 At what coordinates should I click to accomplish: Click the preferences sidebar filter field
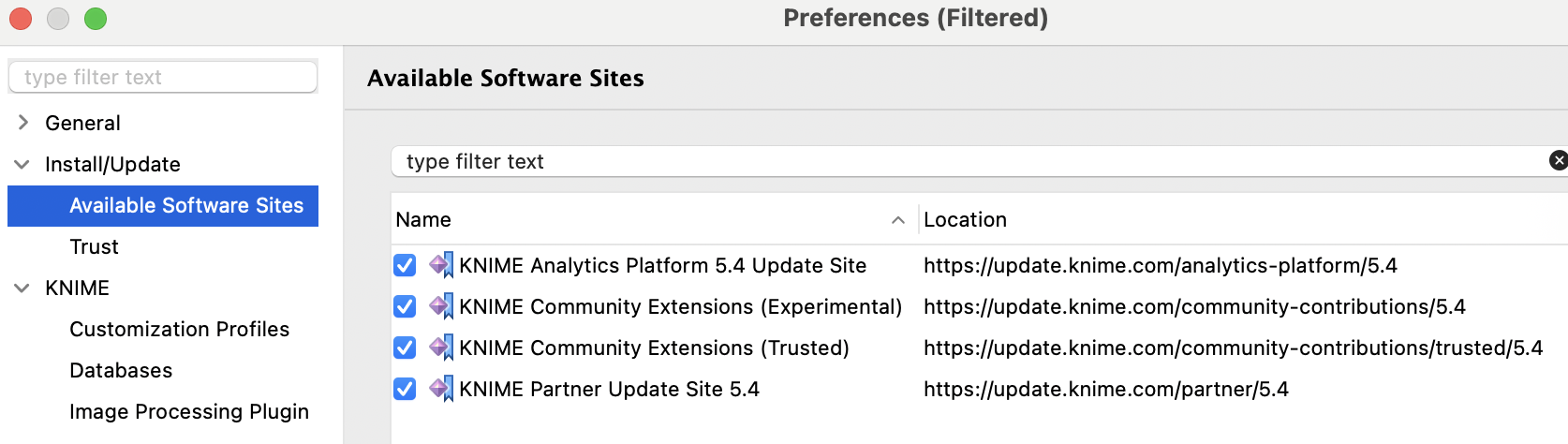(163, 77)
